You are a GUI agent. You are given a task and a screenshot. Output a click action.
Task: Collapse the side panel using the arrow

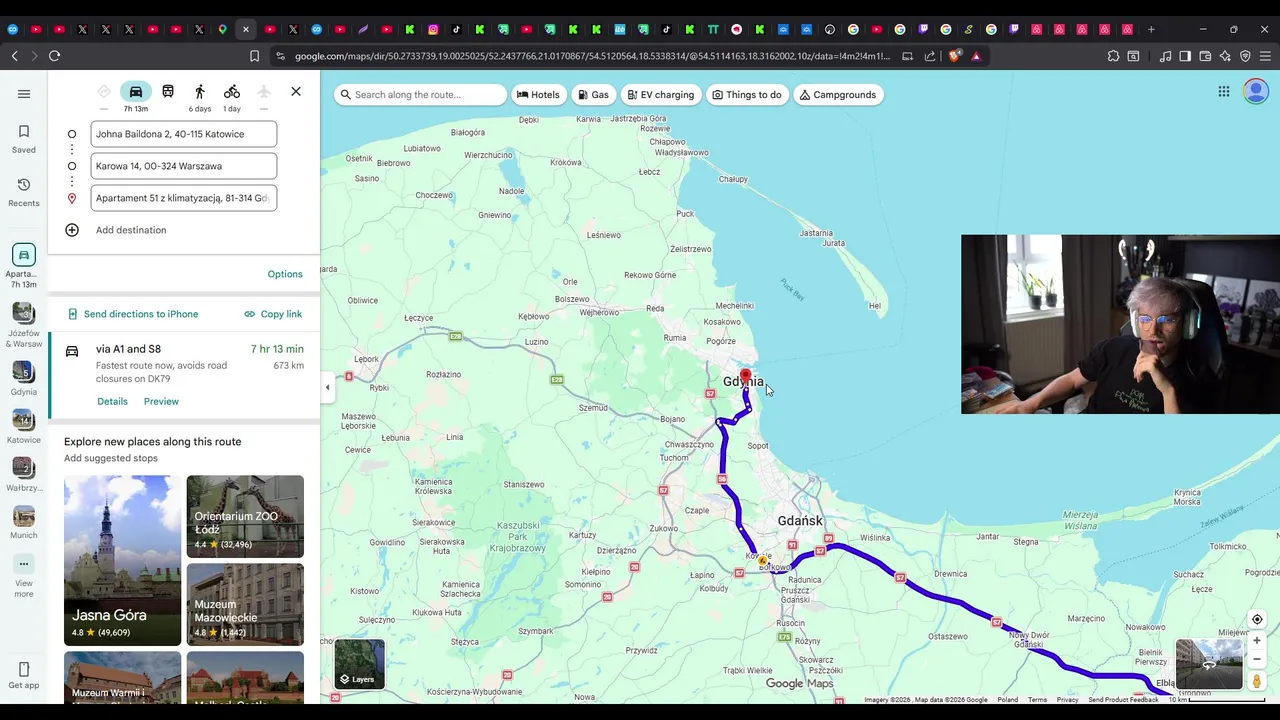[x=327, y=387]
